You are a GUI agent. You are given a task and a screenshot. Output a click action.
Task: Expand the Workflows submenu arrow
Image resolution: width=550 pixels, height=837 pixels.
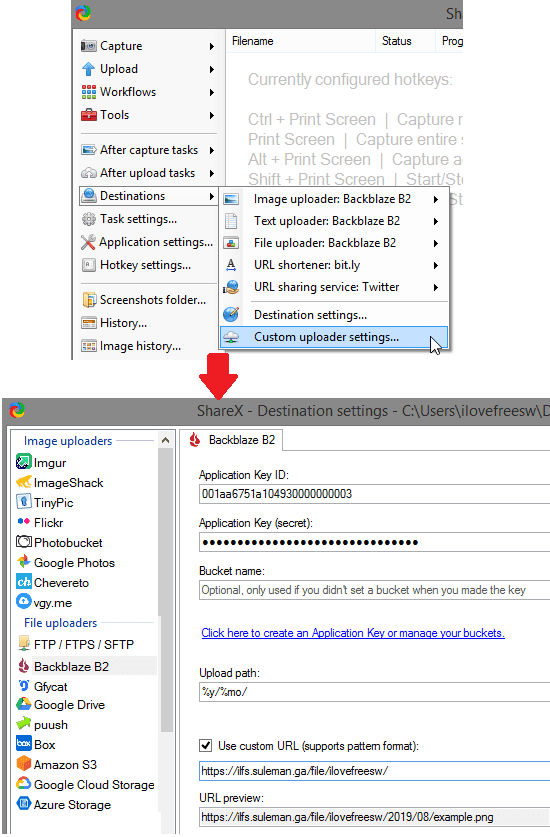point(211,92)
